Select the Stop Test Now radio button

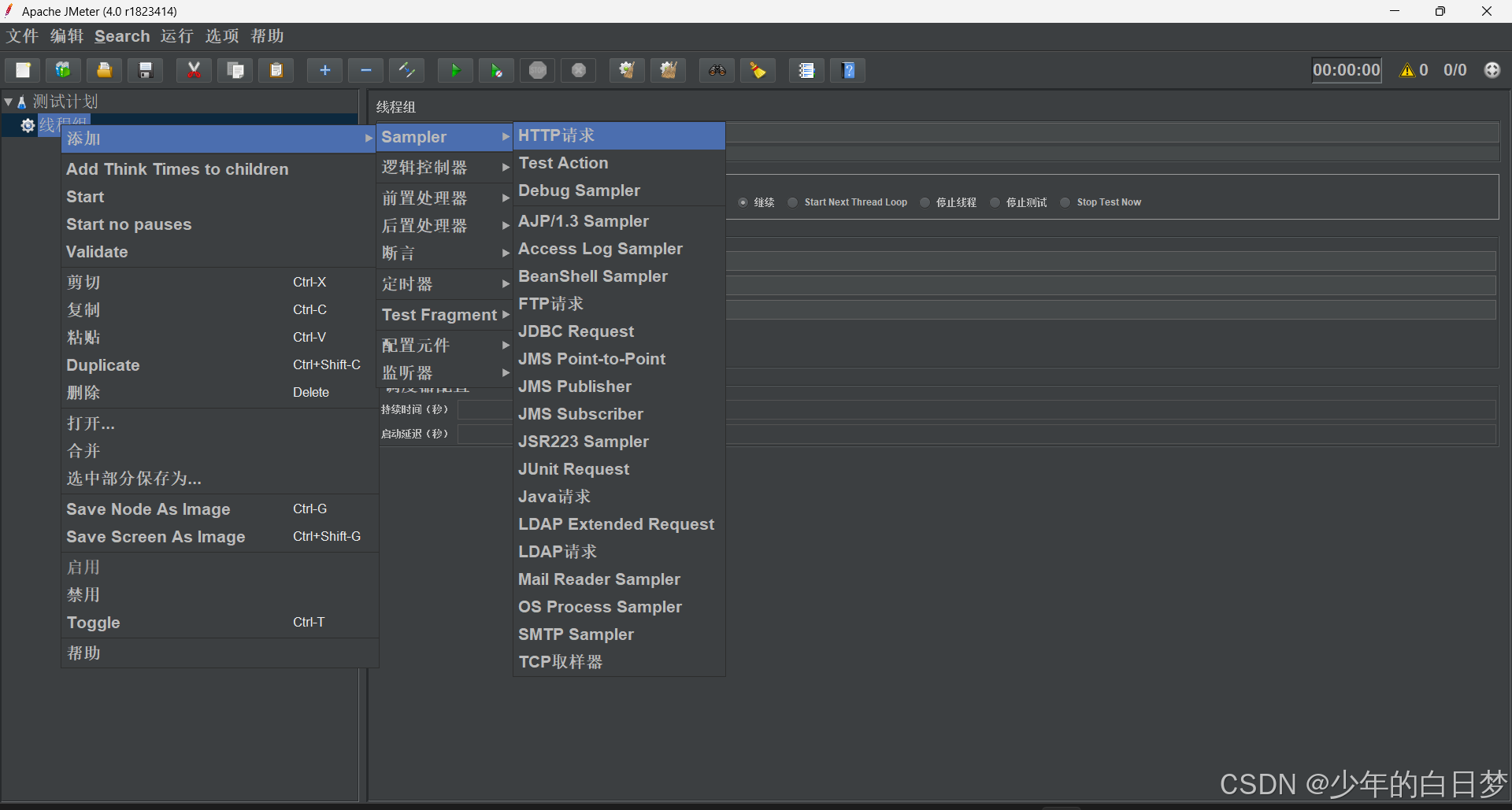coord(1065,202)
